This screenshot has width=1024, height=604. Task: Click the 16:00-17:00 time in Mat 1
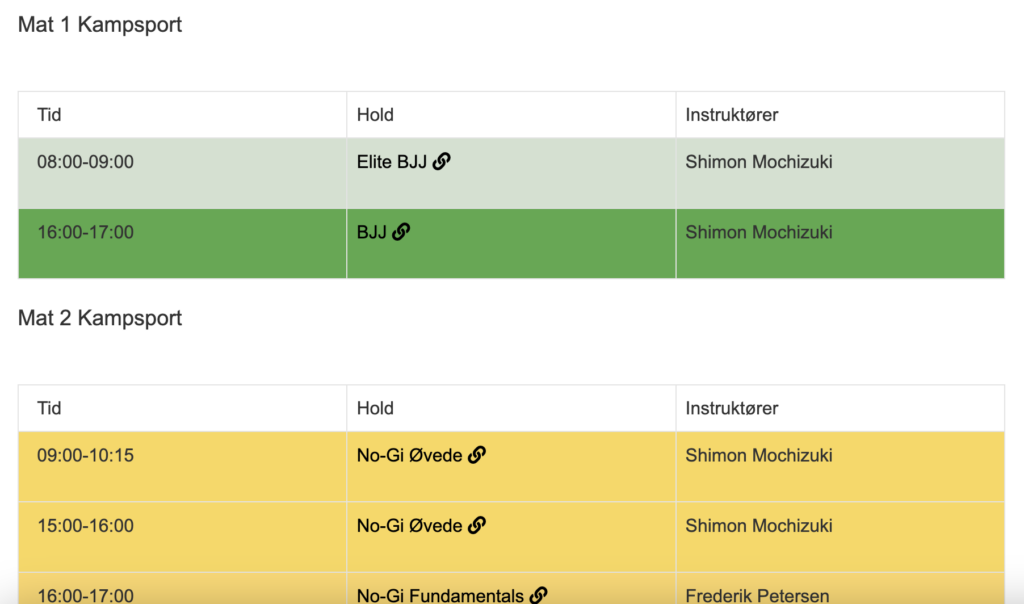point(86,232)
